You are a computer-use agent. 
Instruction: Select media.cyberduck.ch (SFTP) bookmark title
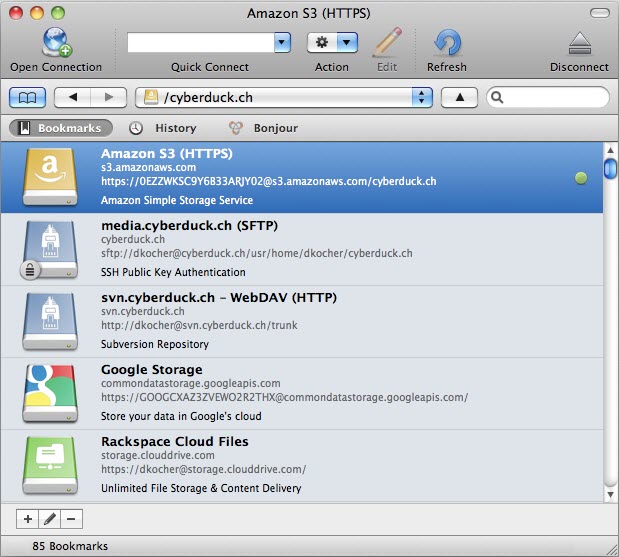pyautogui.click(x=189, y=226)
